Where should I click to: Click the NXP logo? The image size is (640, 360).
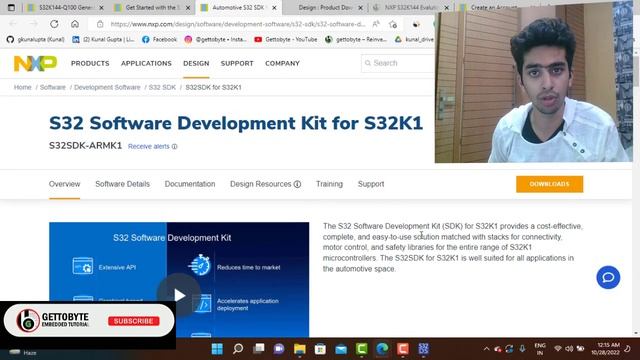36,63
